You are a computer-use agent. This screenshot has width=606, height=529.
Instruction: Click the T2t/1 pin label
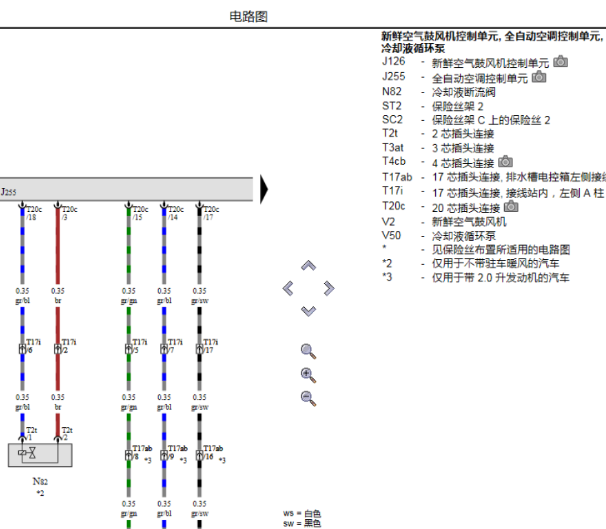(x=32, y=434)
